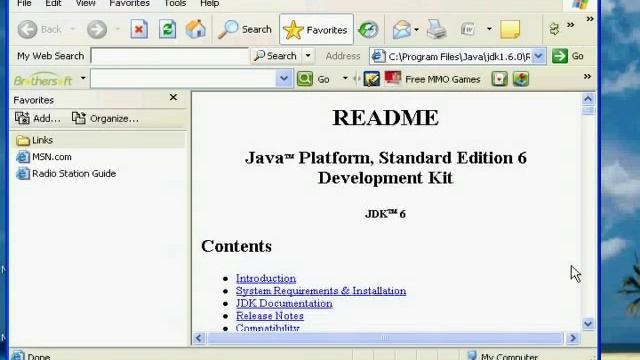Click the My Web Search button
Screen dimensions: 640x360
pos(276,56)
